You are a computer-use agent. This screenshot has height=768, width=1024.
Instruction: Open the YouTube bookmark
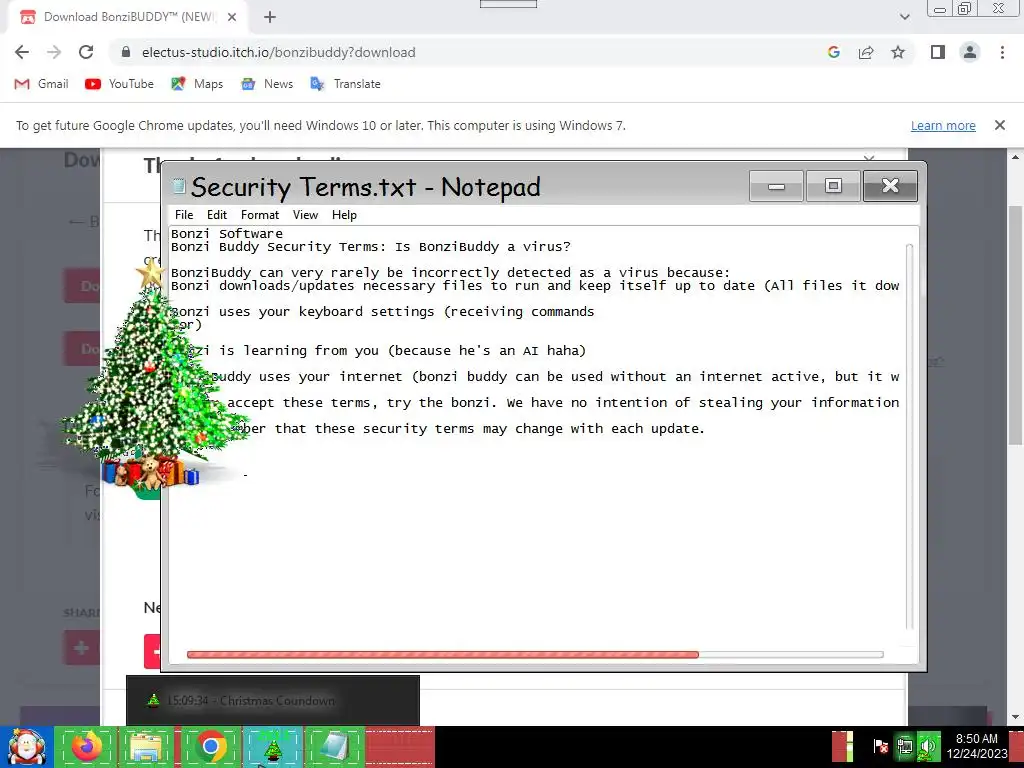click(119, 84)
